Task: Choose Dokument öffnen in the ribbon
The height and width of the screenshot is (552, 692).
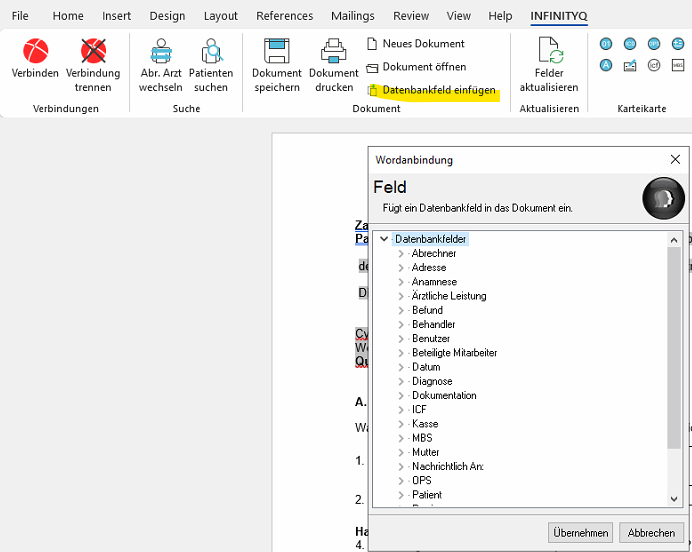Action: [x=417, y=67]
